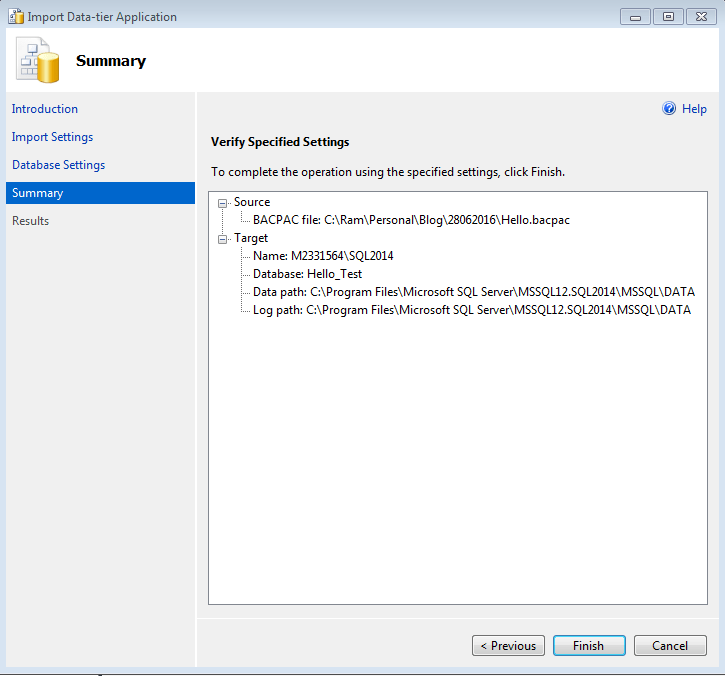Cancel the import wizard
Image resolution: width=725 pixels, height=676 pixels.
(x=670, y=646)
